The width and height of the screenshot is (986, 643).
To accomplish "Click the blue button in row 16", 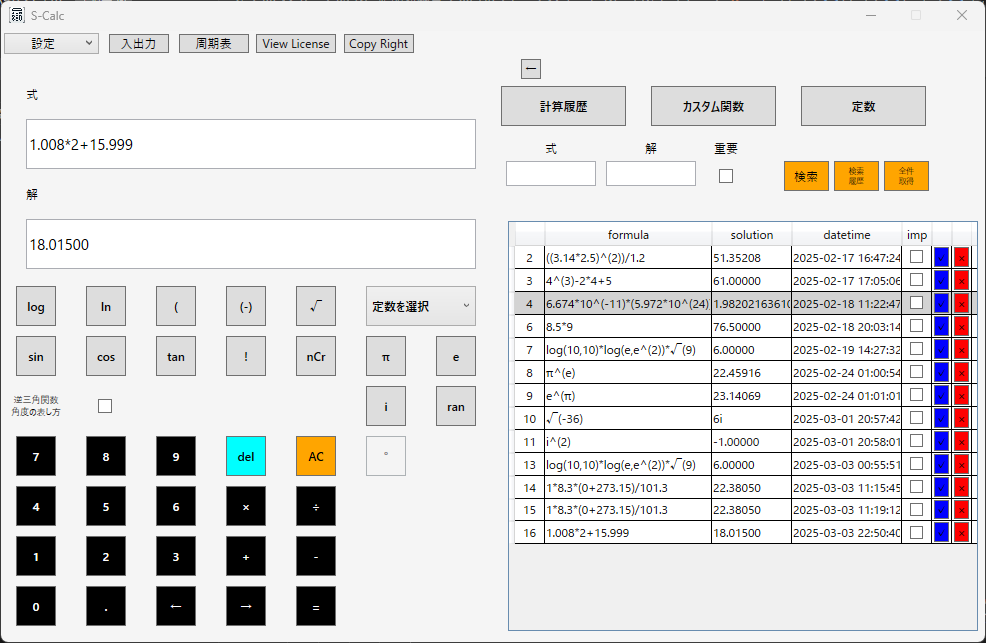I will tap(941, 532).
